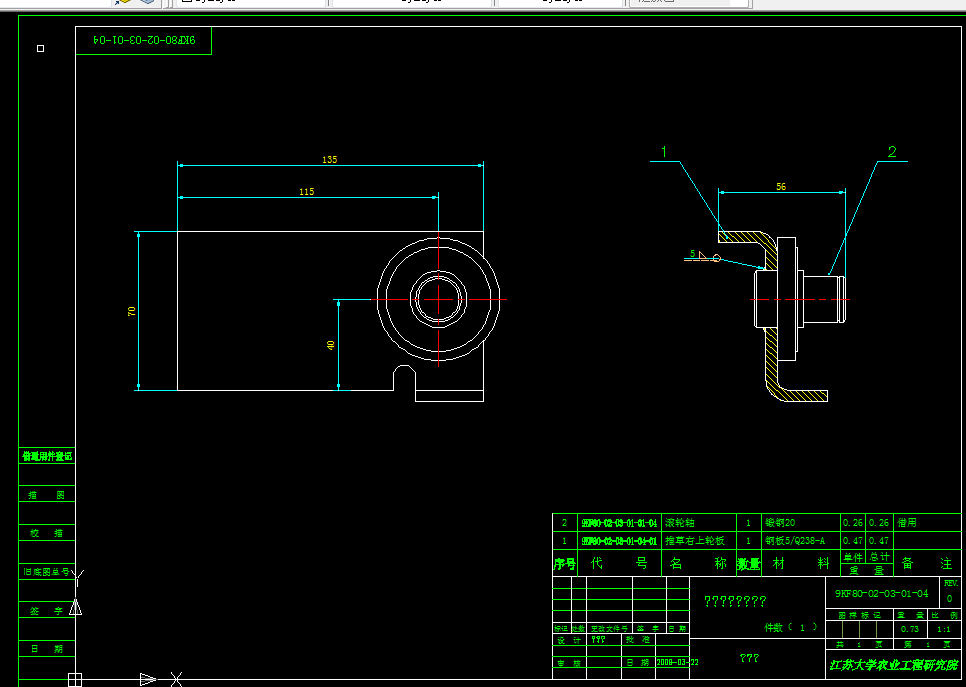Select the 56 dimension on section view

click(781, 187)
